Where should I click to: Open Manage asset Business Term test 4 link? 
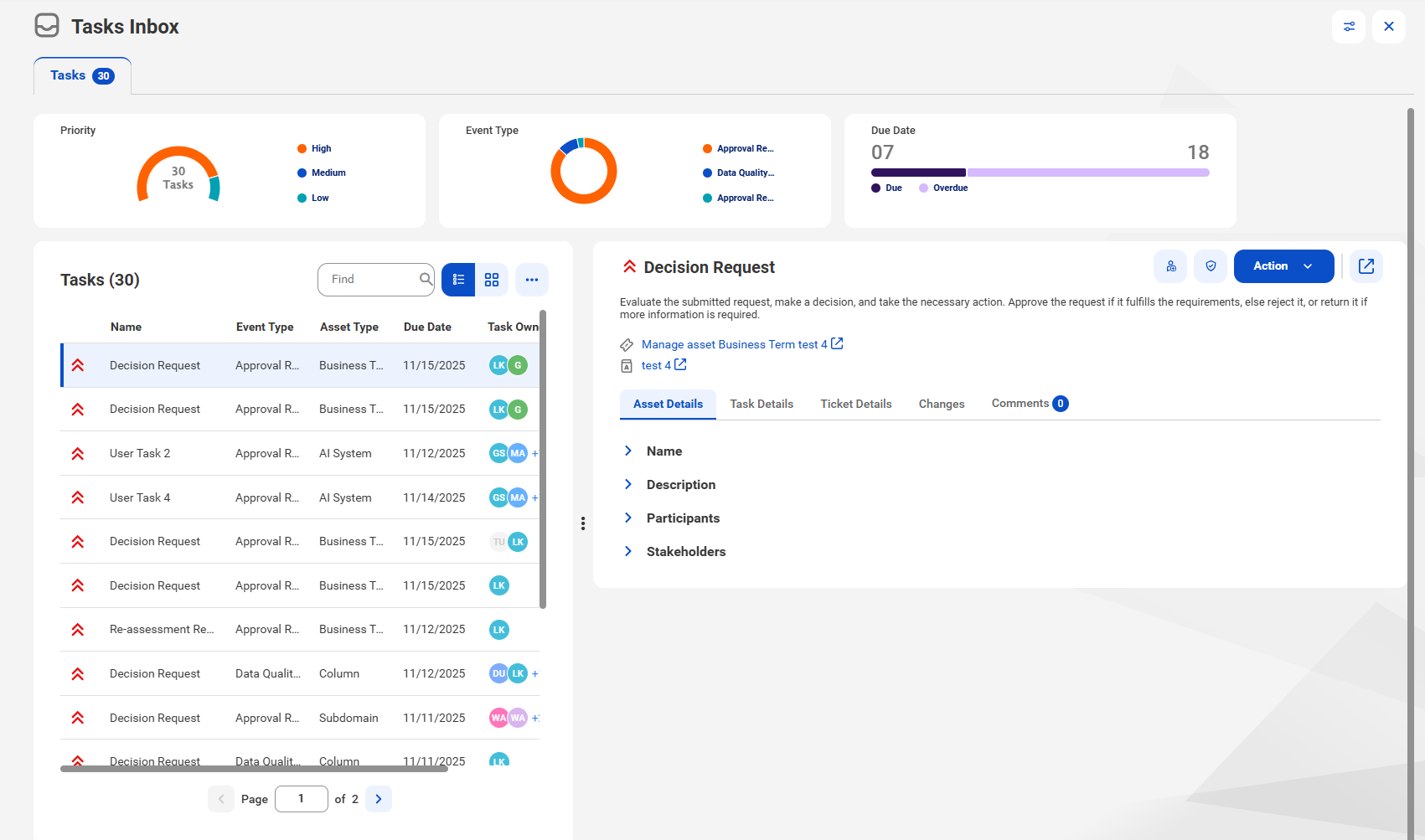734,344
